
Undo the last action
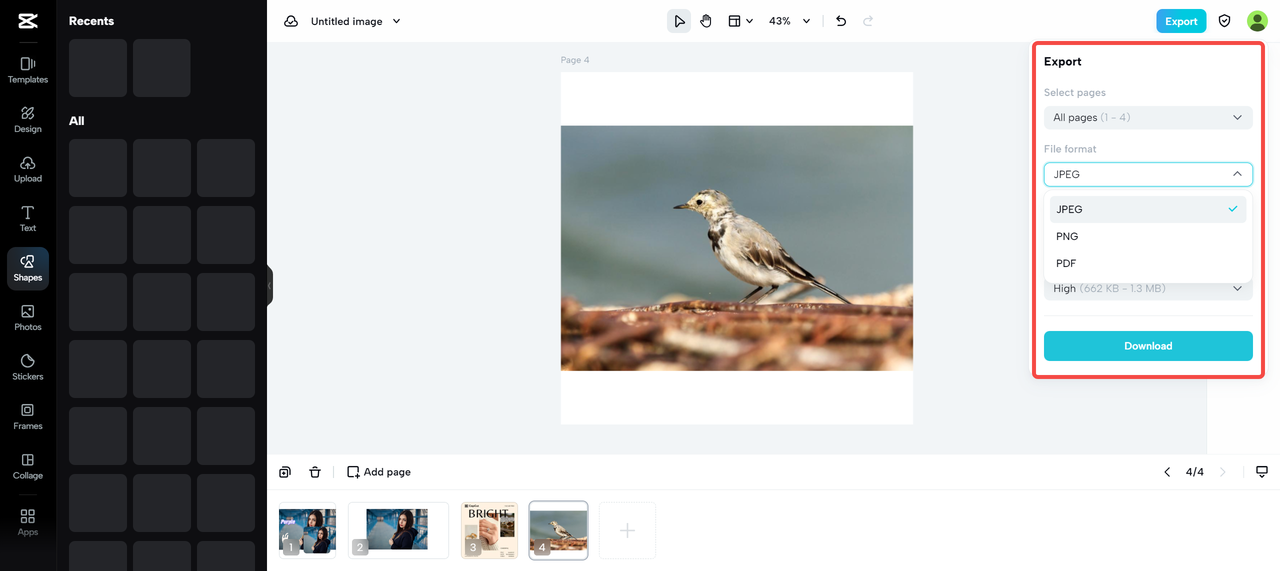[x=841, y=21]
